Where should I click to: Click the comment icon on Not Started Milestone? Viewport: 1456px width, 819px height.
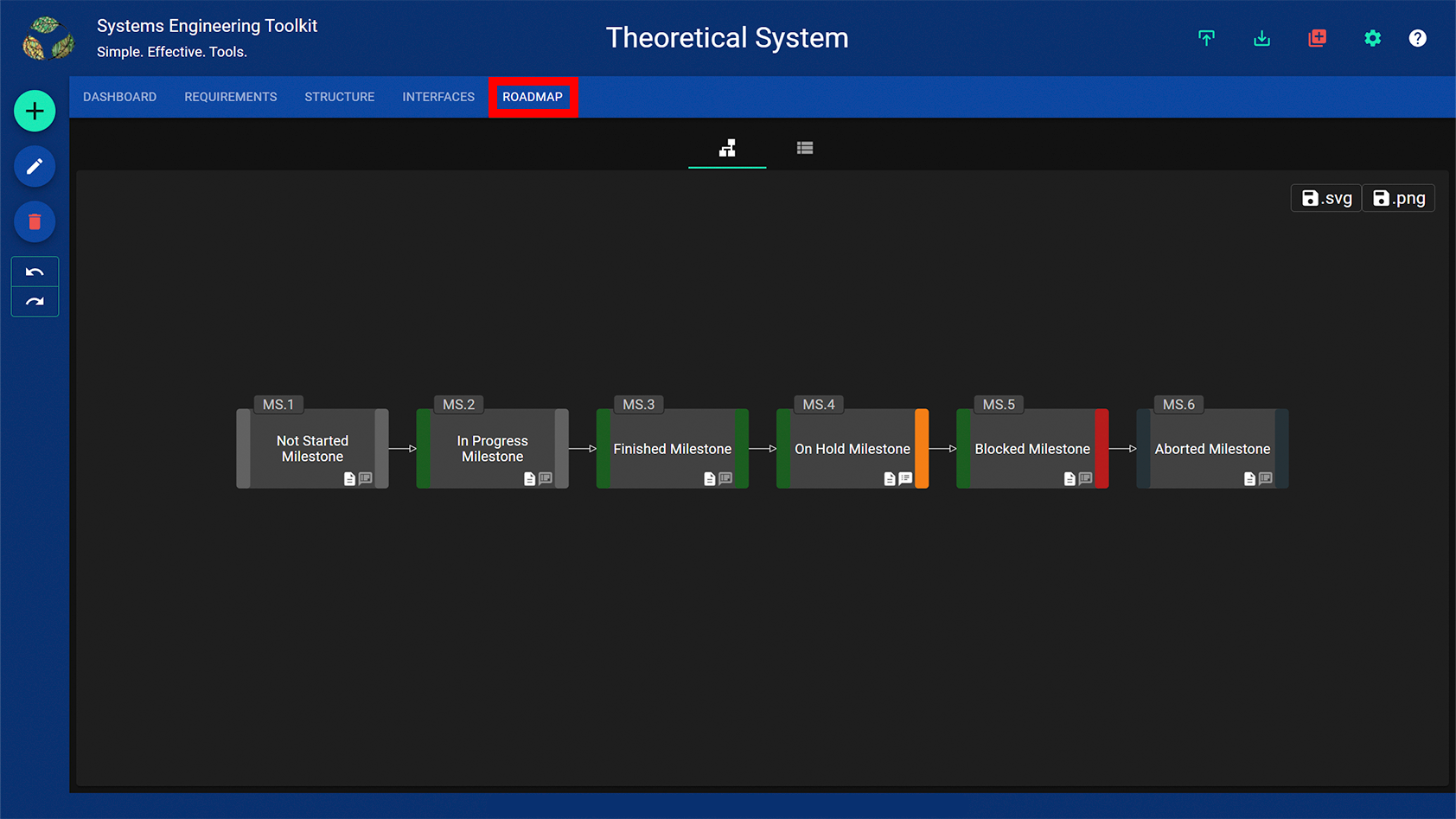[366, 478]
